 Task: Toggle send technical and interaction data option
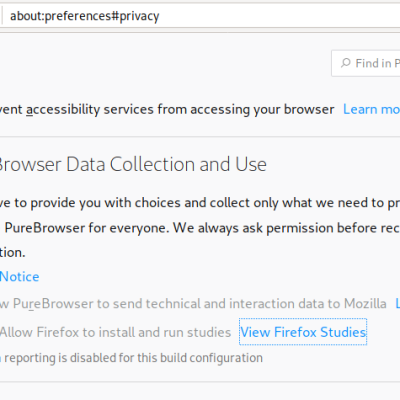tap(193, 304)
